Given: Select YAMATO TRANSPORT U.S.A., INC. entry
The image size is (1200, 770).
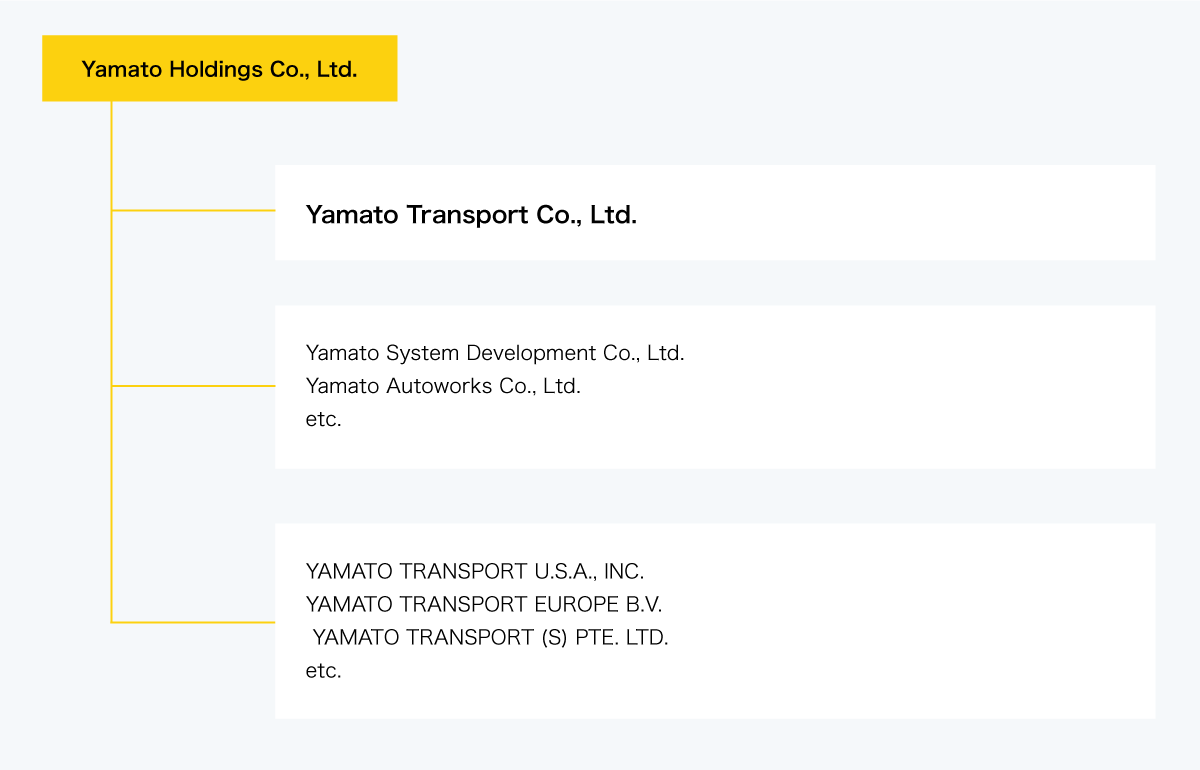Looking at the screenshot, I should [x=474, y=571].
